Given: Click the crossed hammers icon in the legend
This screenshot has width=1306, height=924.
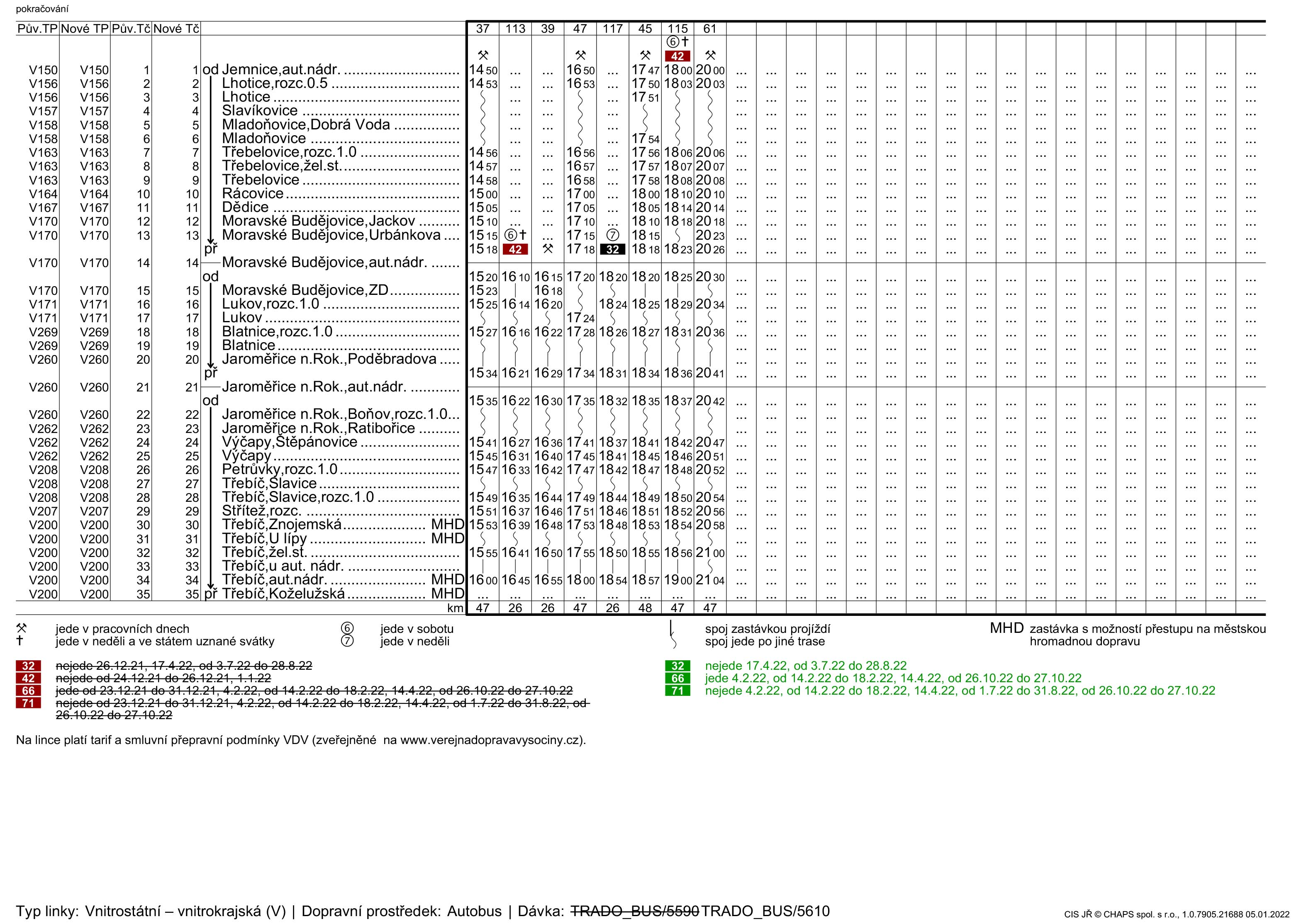Looking at the screenshot, I should click(x=22, y=629).
